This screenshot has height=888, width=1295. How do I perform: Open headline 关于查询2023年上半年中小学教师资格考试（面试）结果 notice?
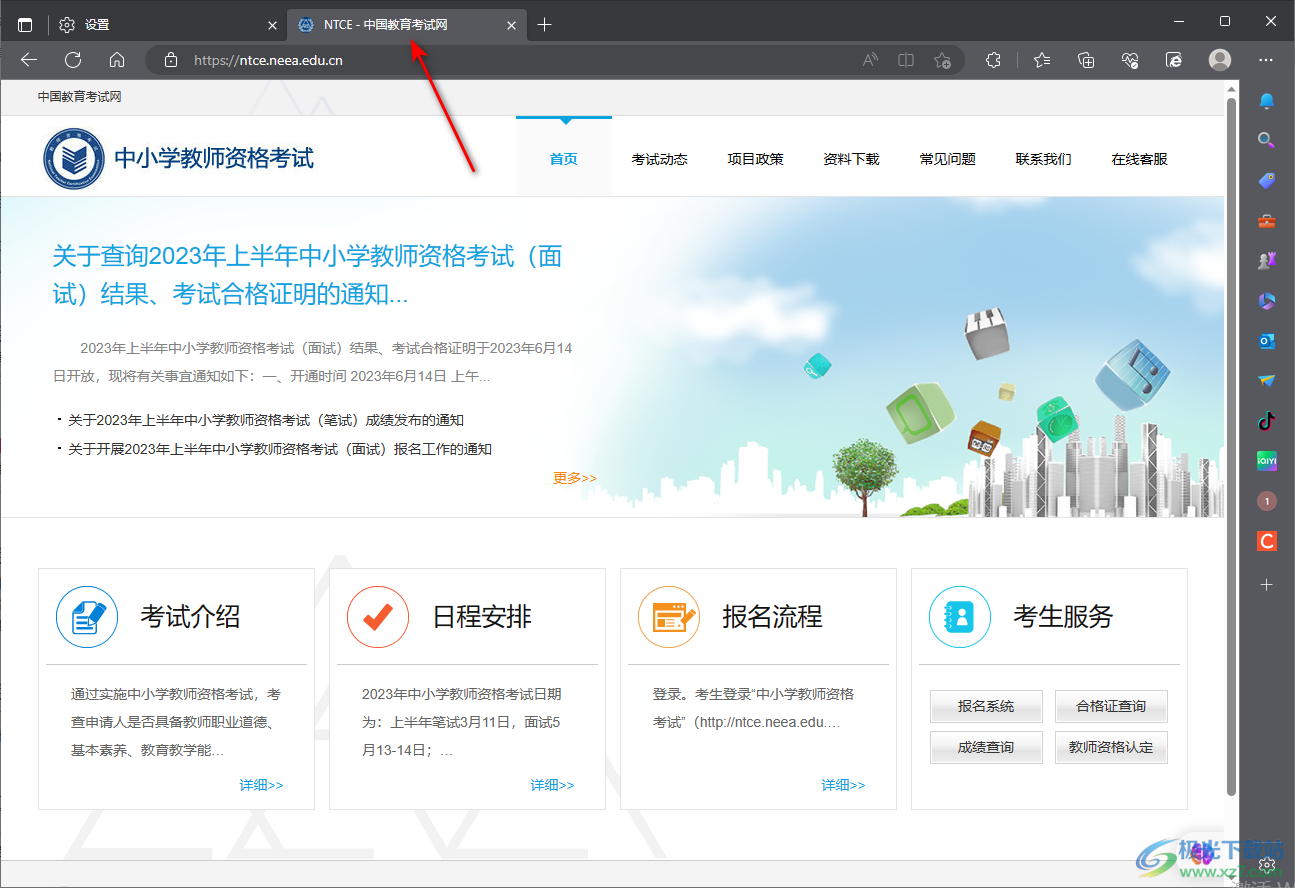[x=308, y=275]
